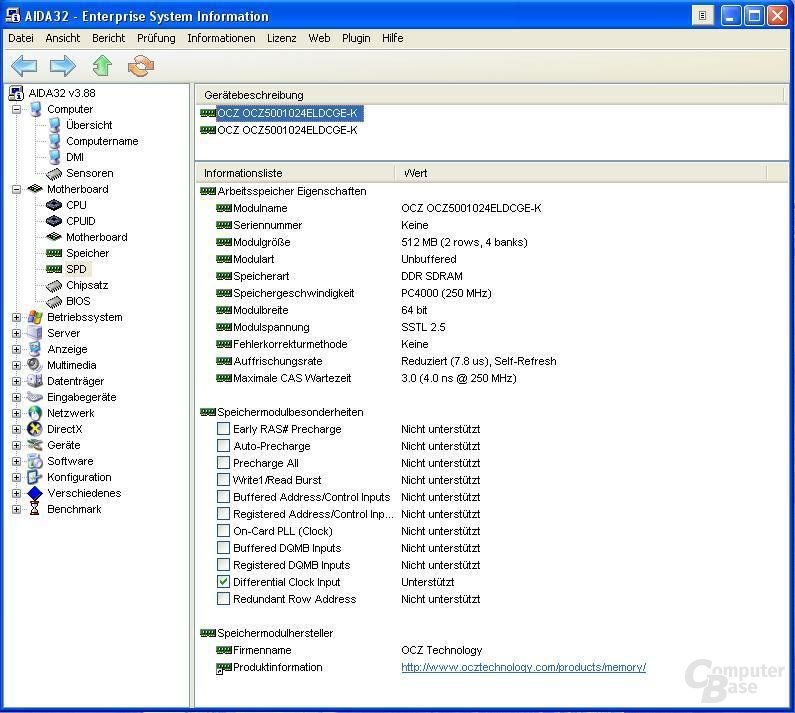Image resolution: width=795 pixels, height=713 pixels.
Task: Open the ocztechnology.com product link
Action: (523, 667)
